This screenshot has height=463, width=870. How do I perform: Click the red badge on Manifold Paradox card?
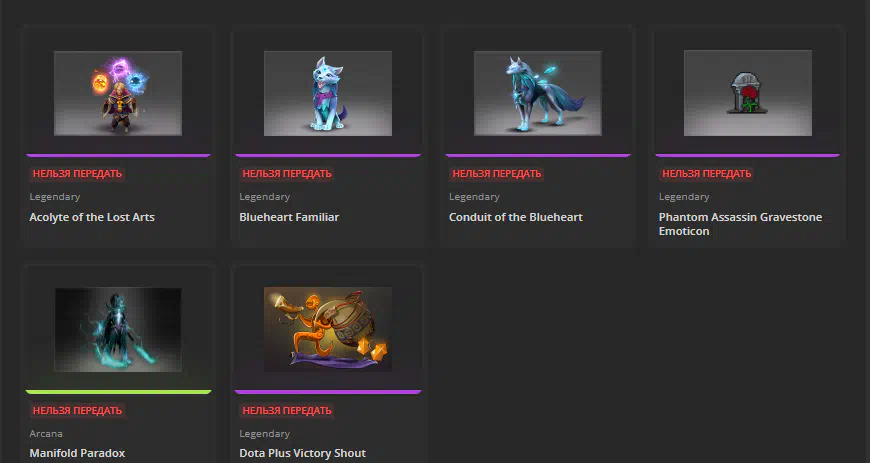click(x=77, y=410)
